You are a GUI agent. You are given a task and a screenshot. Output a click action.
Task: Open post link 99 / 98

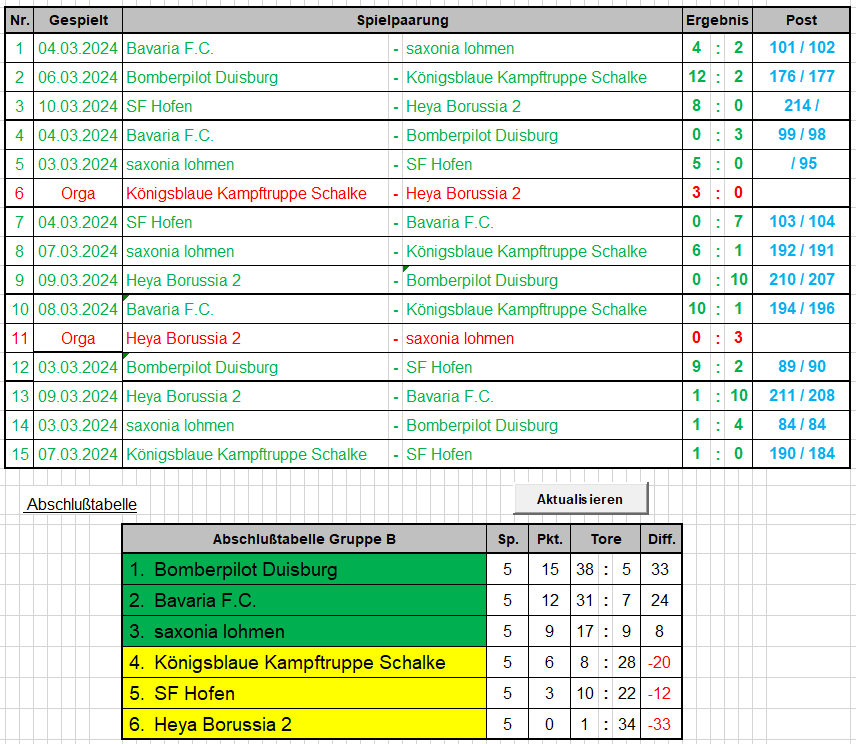(x=802, y=134)
